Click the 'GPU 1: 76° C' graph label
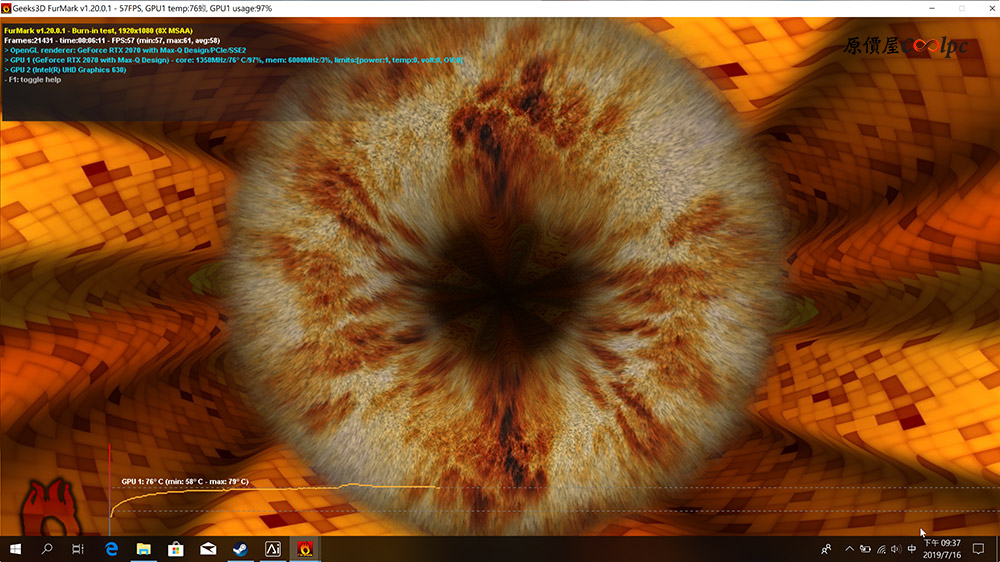Viewport: 1000px width, 562px height. 185,482
